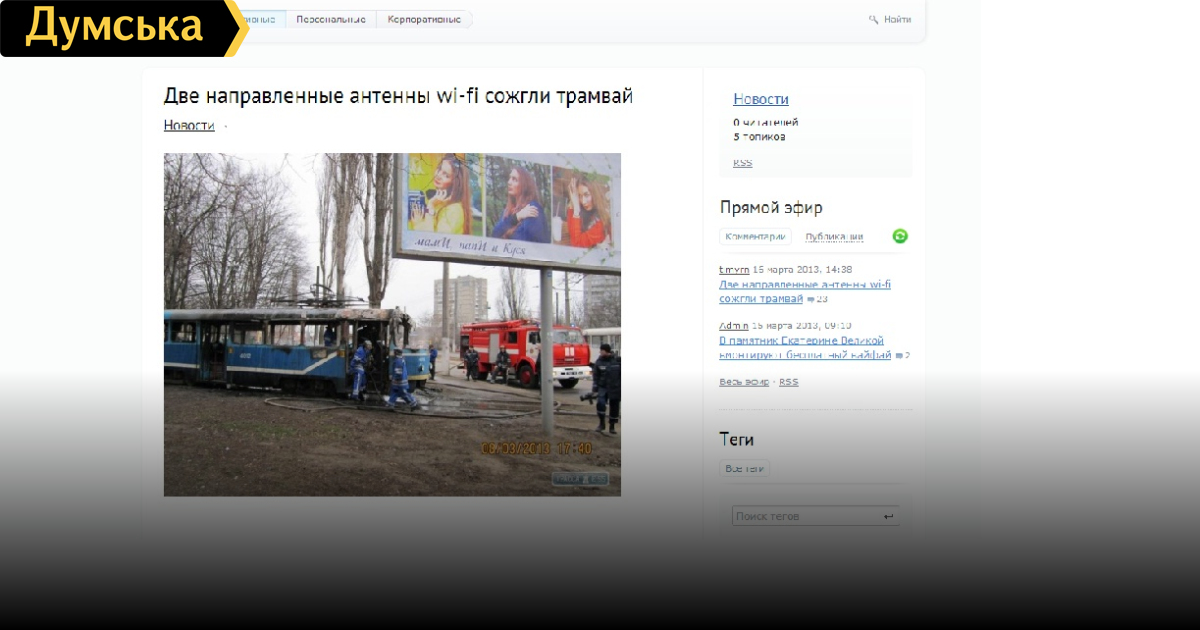The image size is (1200, 630).
Task: Click the green refresh icon in Прямой эфир
Action: [900, 236]
